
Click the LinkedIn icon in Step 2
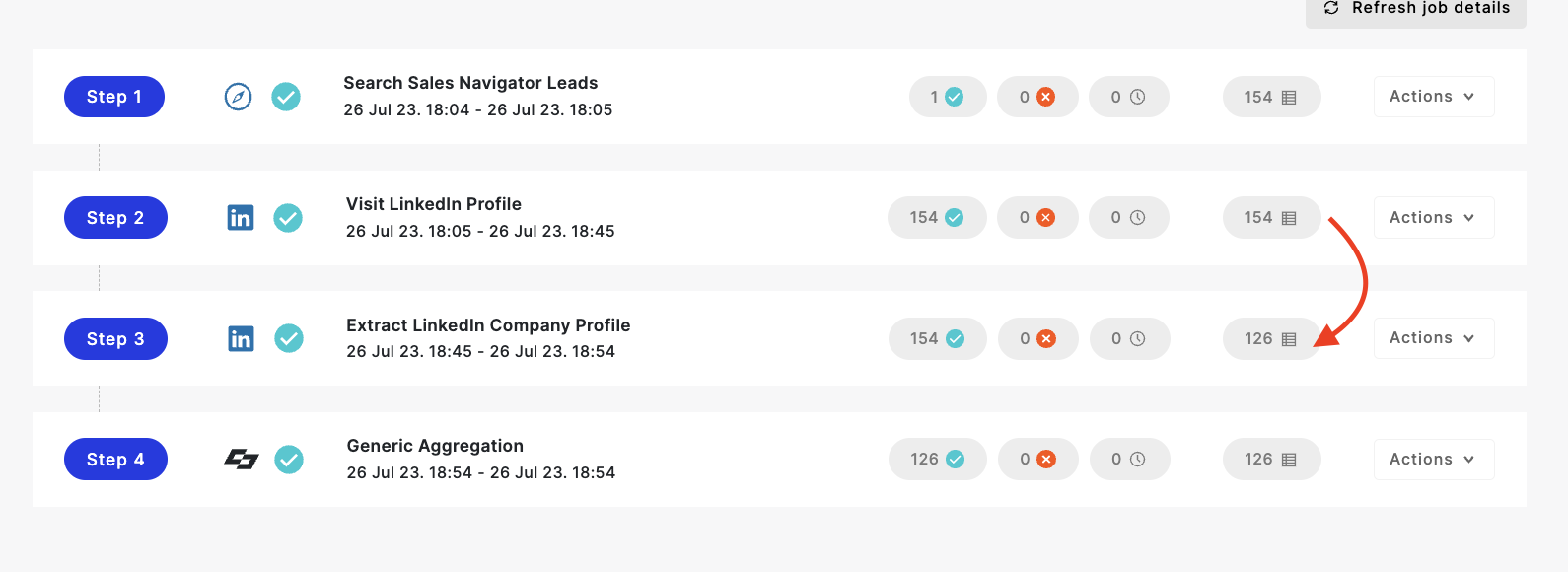tap(241, 218)
